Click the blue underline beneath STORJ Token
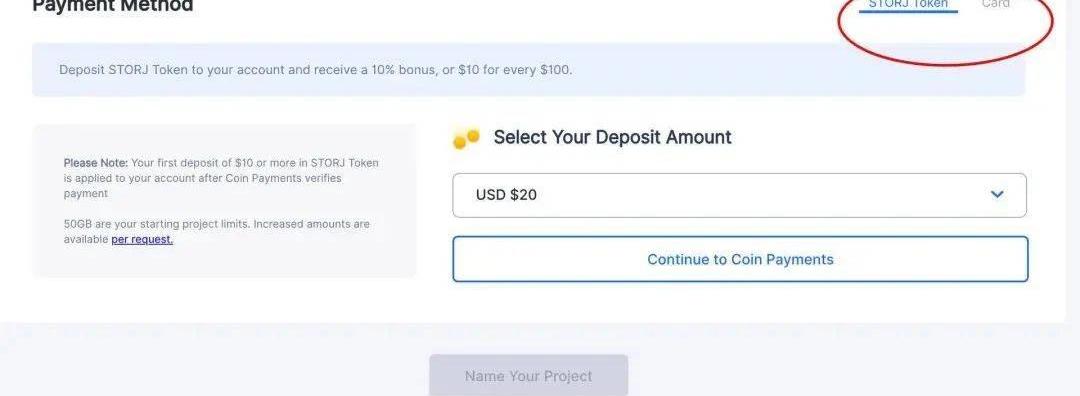This screenshot has width=1080, height=396. [x=908, y=12]
